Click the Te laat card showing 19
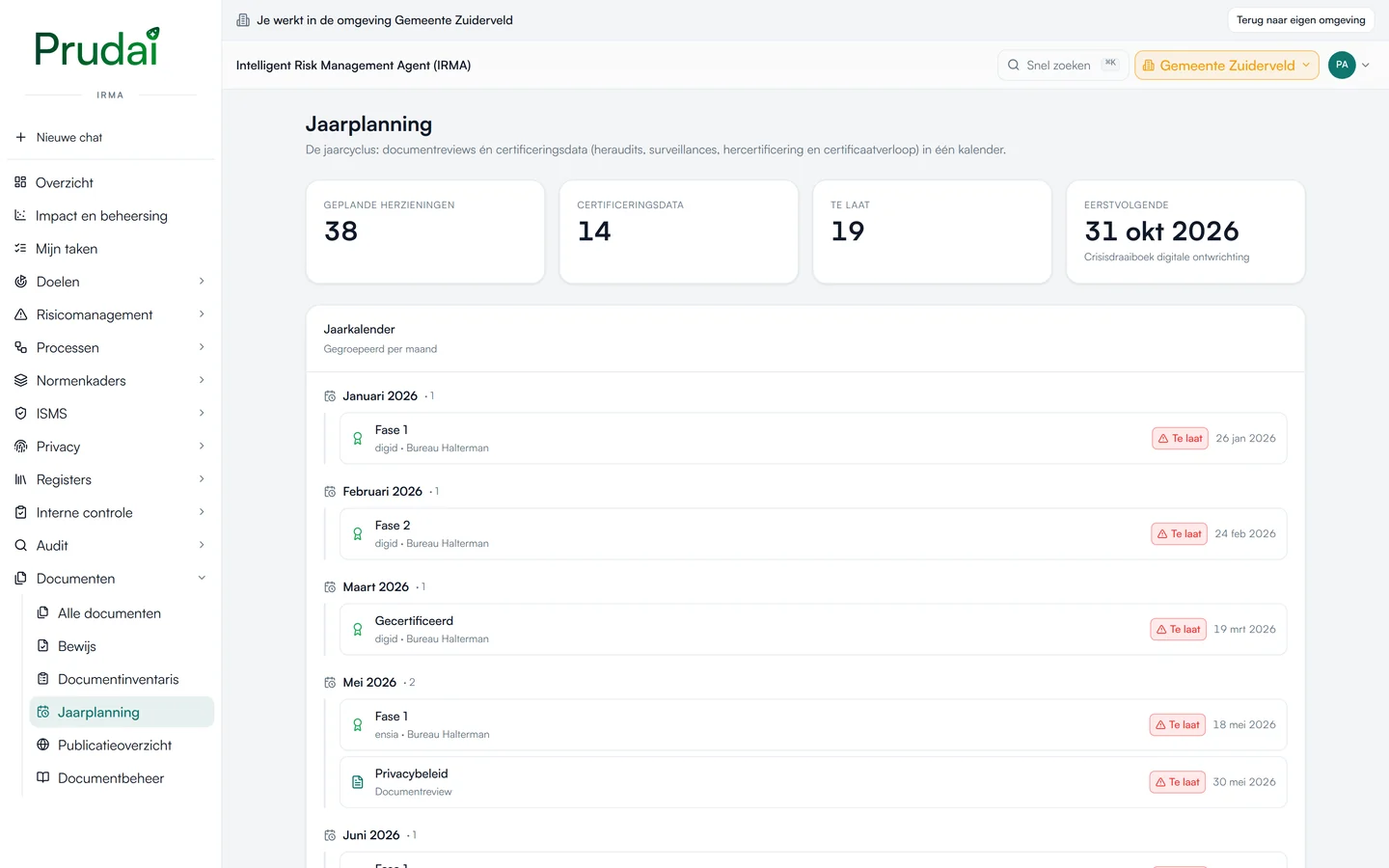This screenshot has height=868, width=1389. [x=932, y=232]
